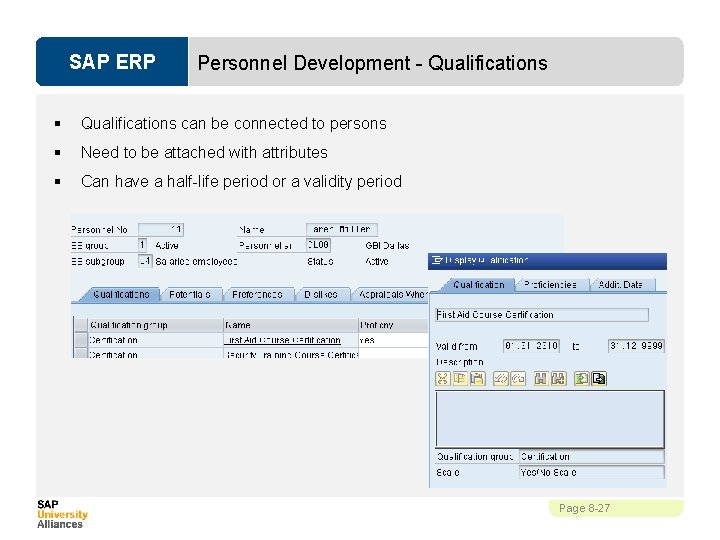Click the 'GBI Dallas' text
The width and height of the screenshot is (720, 540).
coord(387,245)
